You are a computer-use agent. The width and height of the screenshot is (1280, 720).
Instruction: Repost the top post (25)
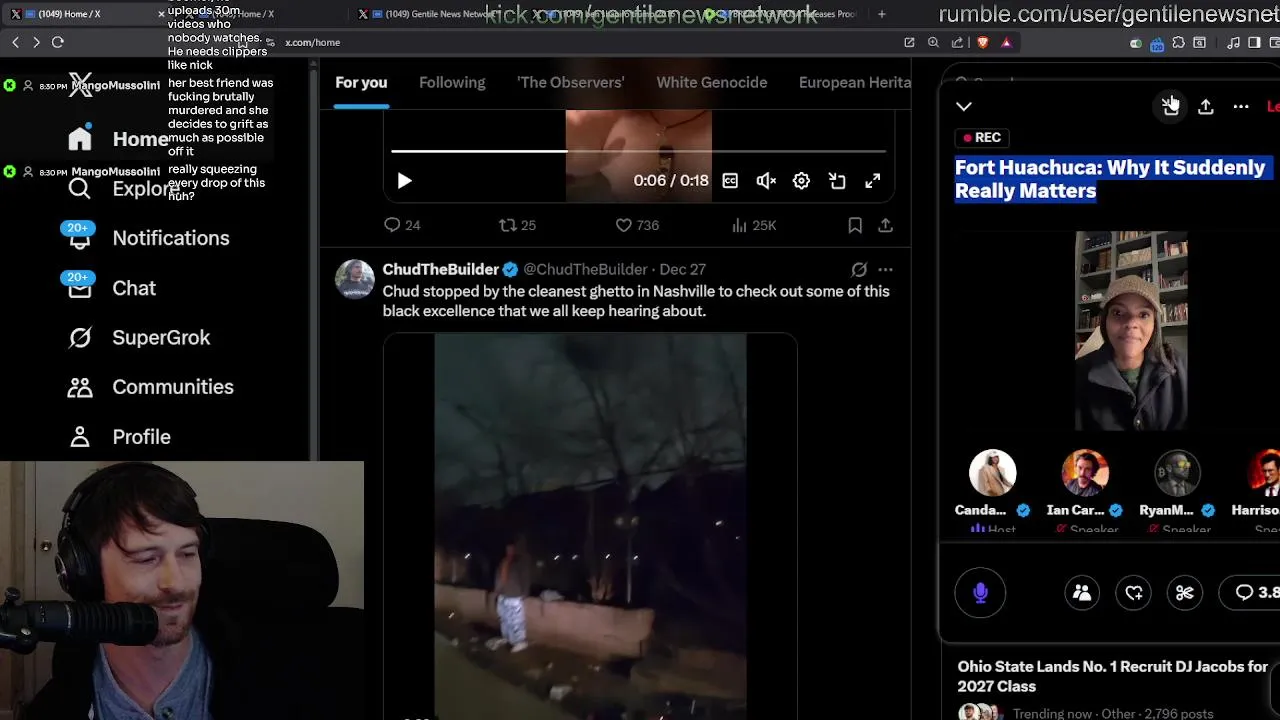click(517, 225)
